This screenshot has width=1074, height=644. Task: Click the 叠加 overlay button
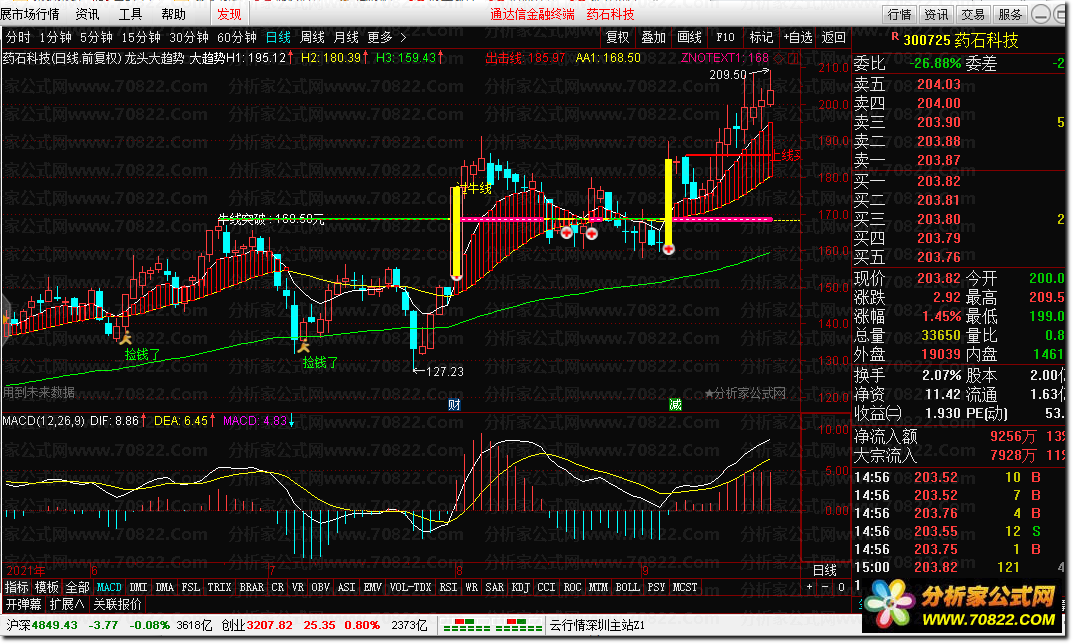[x=653, y=38]
